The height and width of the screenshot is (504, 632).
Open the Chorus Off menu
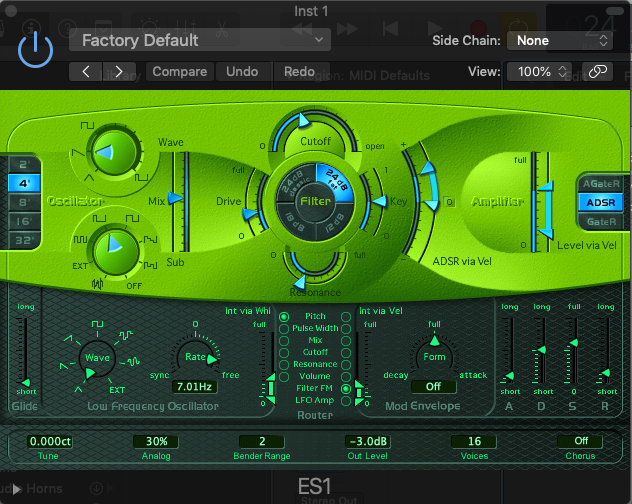point(580,442)
